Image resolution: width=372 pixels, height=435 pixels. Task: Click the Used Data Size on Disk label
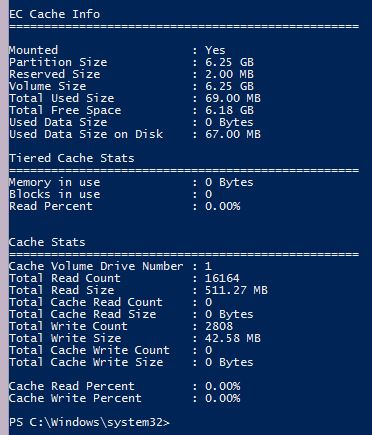86,134
